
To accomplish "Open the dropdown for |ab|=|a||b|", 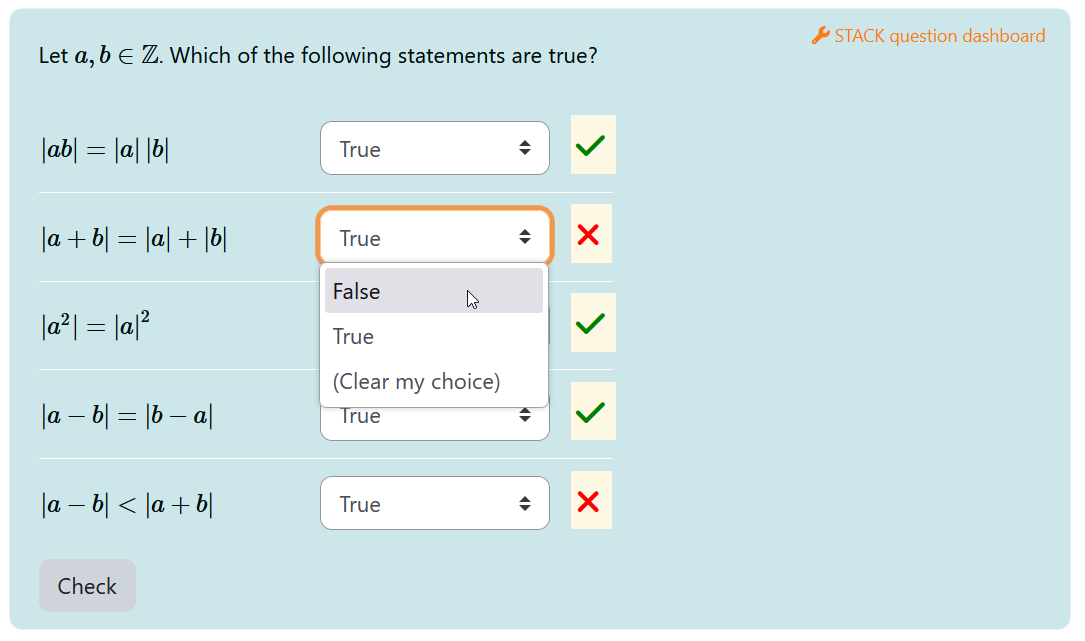I will 434,149.
